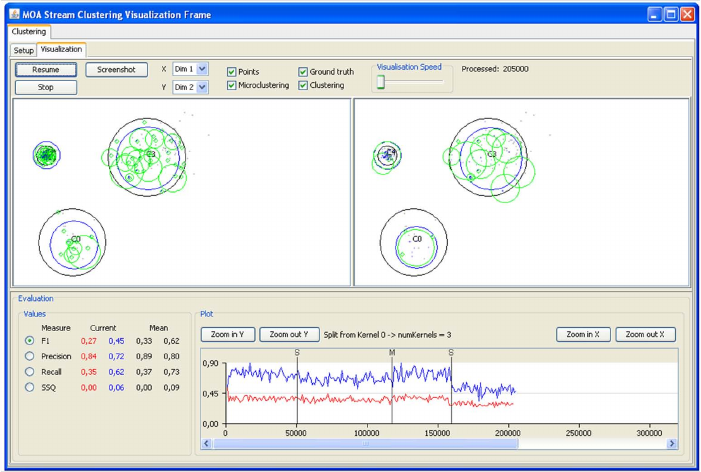Image resolution: width=701 pixels, height=472 pixels.
Task: Select the Clustering top tab
Action: click(28, 32)
